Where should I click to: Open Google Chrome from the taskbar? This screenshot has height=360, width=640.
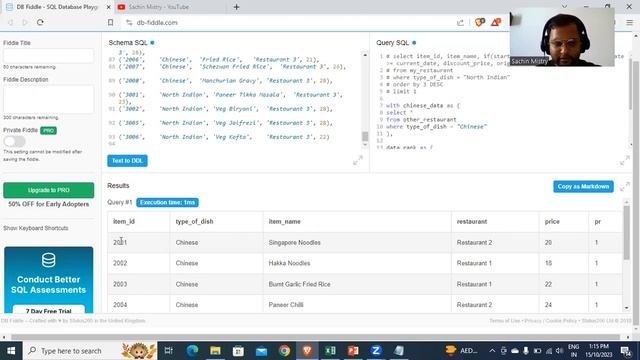tap(284, 351)
